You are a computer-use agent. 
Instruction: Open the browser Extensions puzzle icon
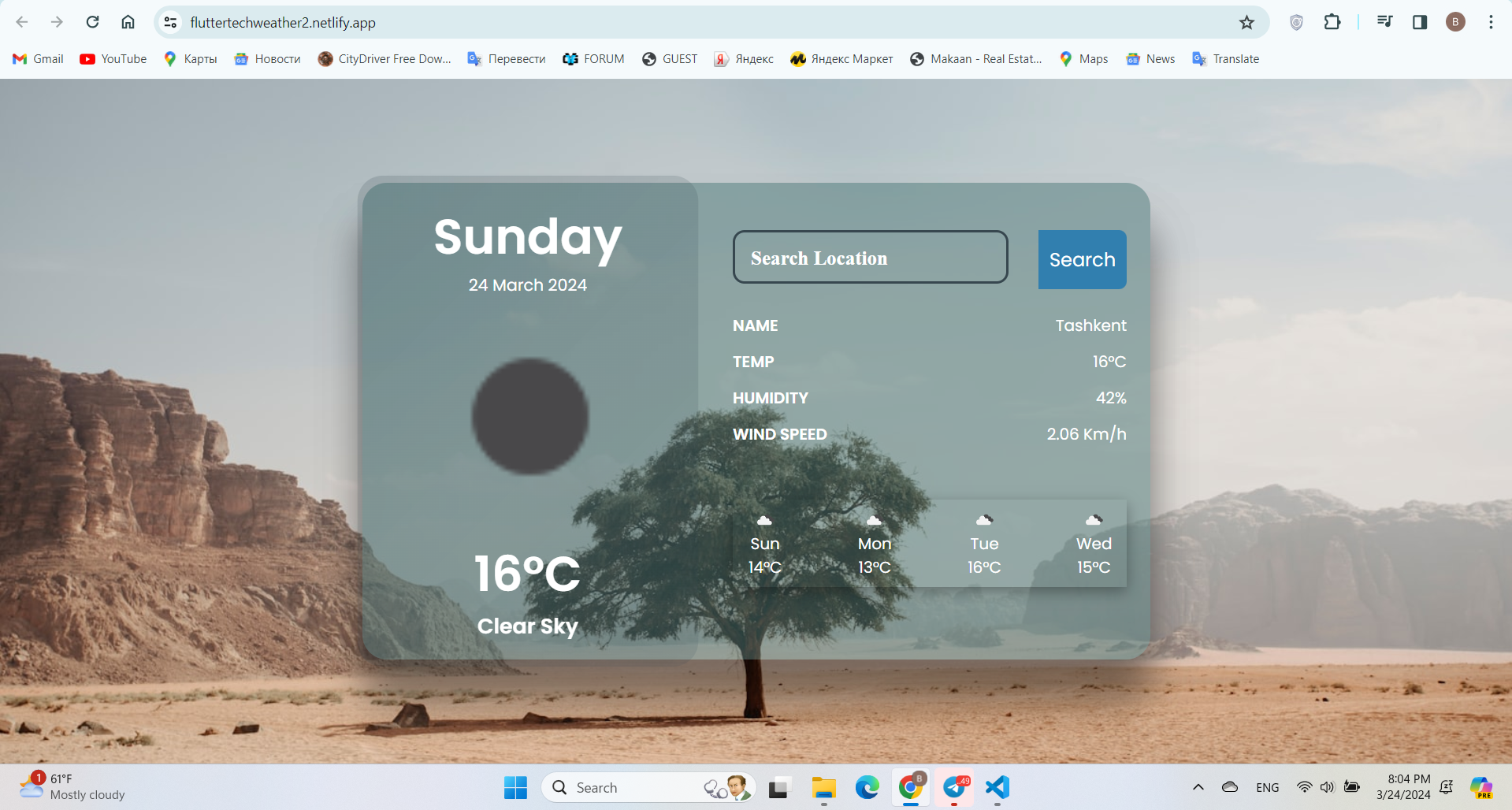tap(1332, 22)
